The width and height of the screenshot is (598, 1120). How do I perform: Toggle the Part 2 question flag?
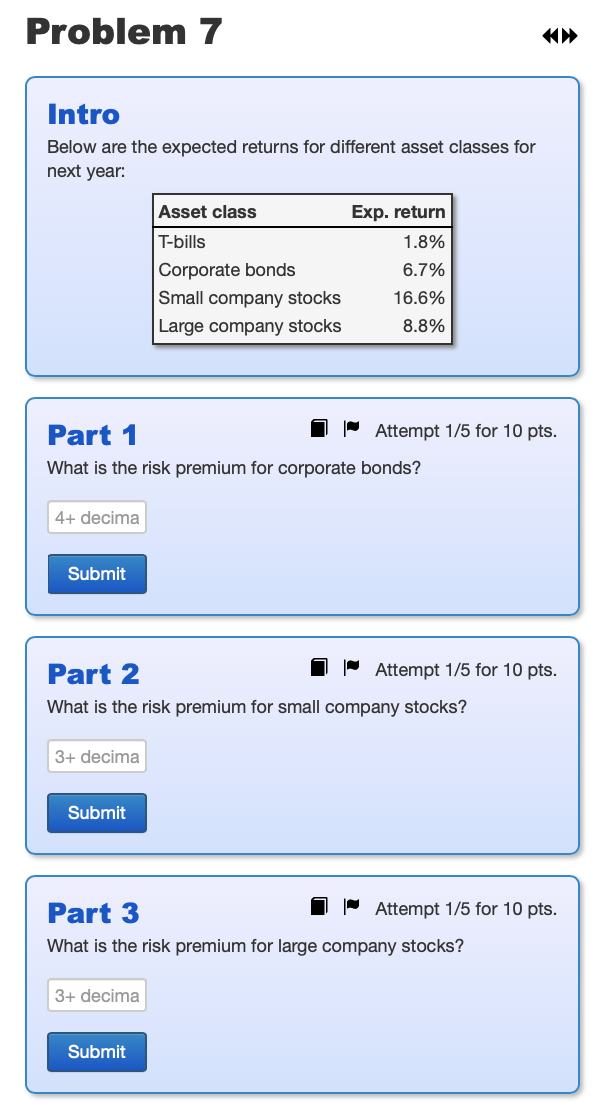pos(351,666)
